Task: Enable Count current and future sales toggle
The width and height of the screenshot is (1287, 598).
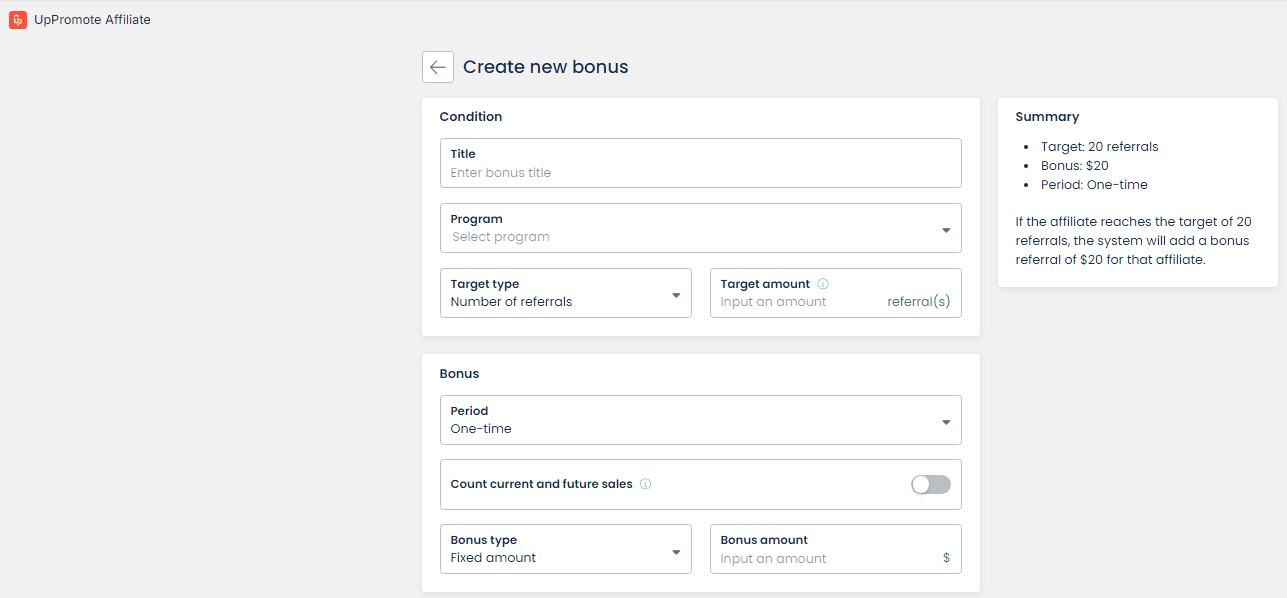Action: click(x=930, y=485)
